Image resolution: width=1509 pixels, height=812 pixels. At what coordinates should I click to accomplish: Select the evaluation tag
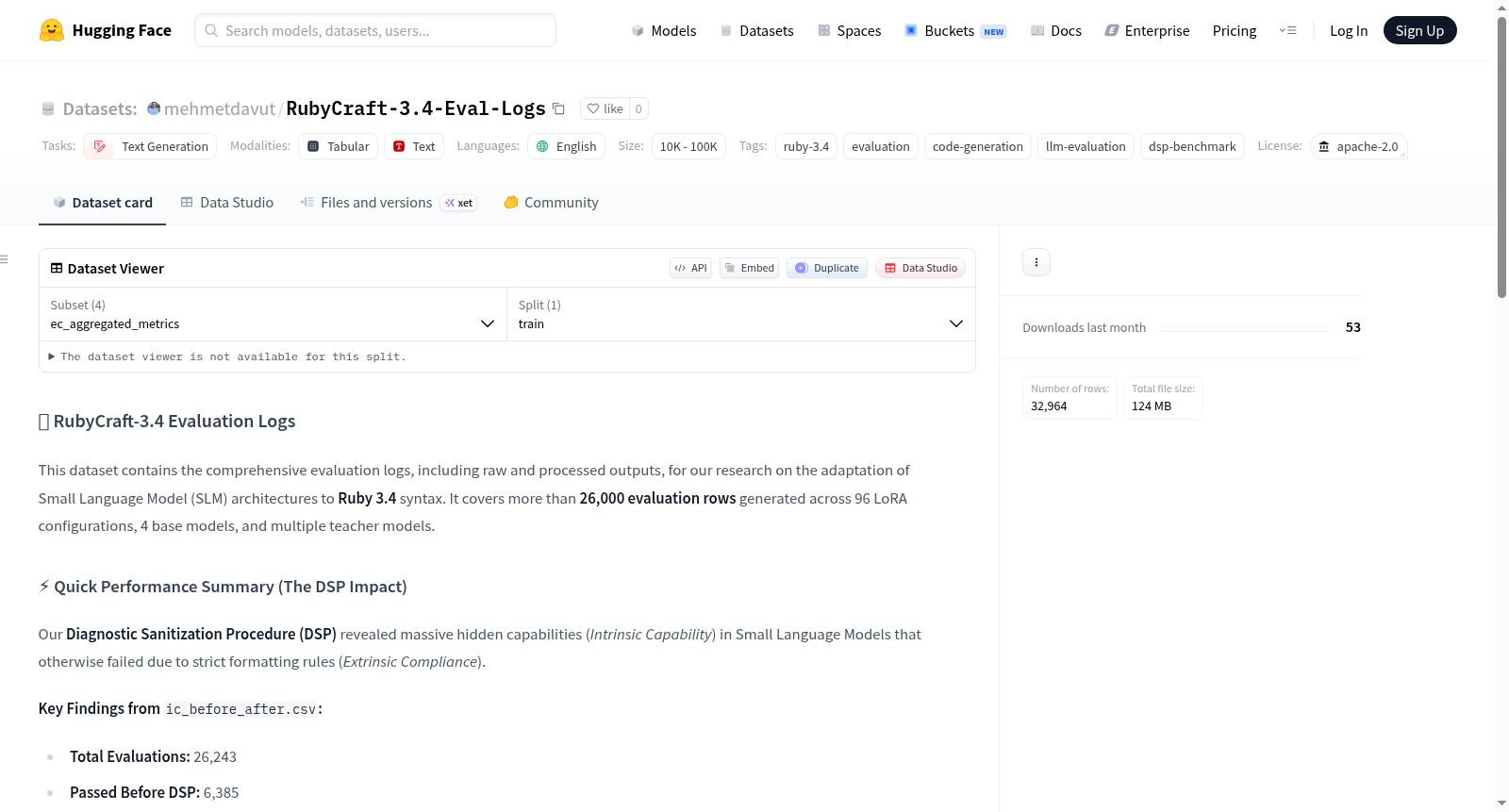881,146
